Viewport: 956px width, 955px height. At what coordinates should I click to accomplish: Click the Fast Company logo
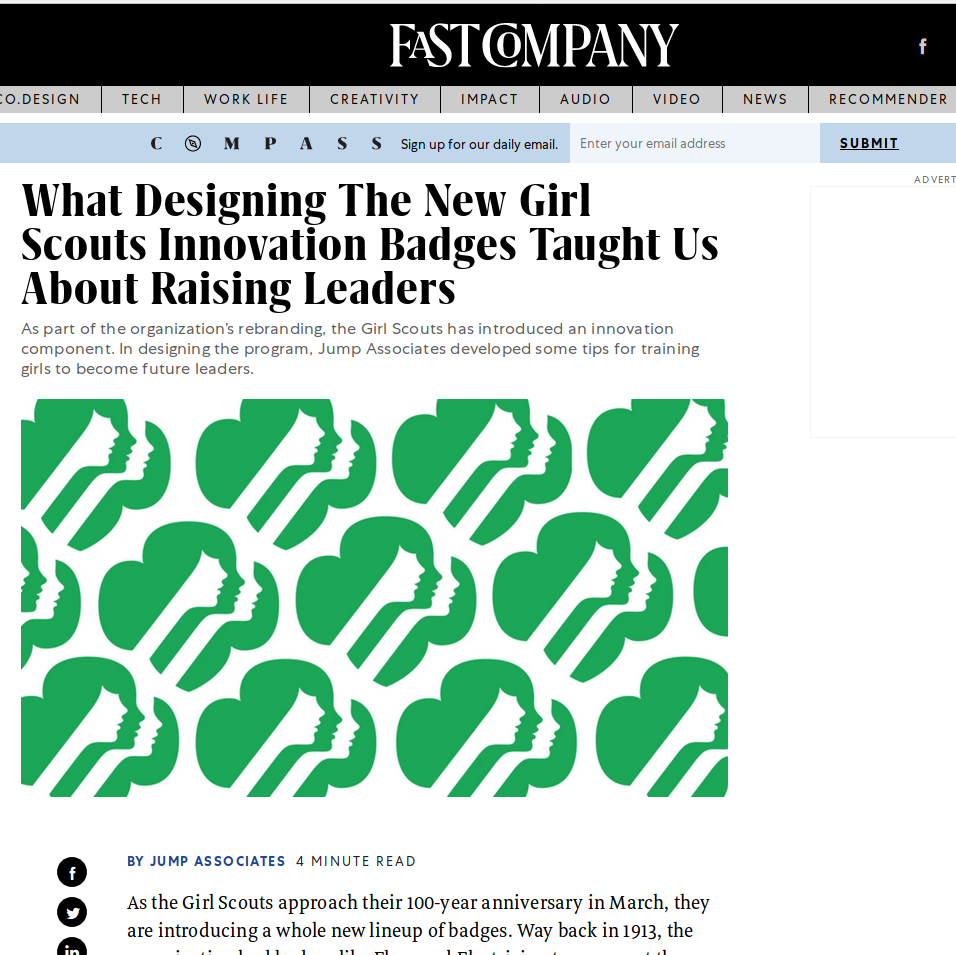(533, 45)
